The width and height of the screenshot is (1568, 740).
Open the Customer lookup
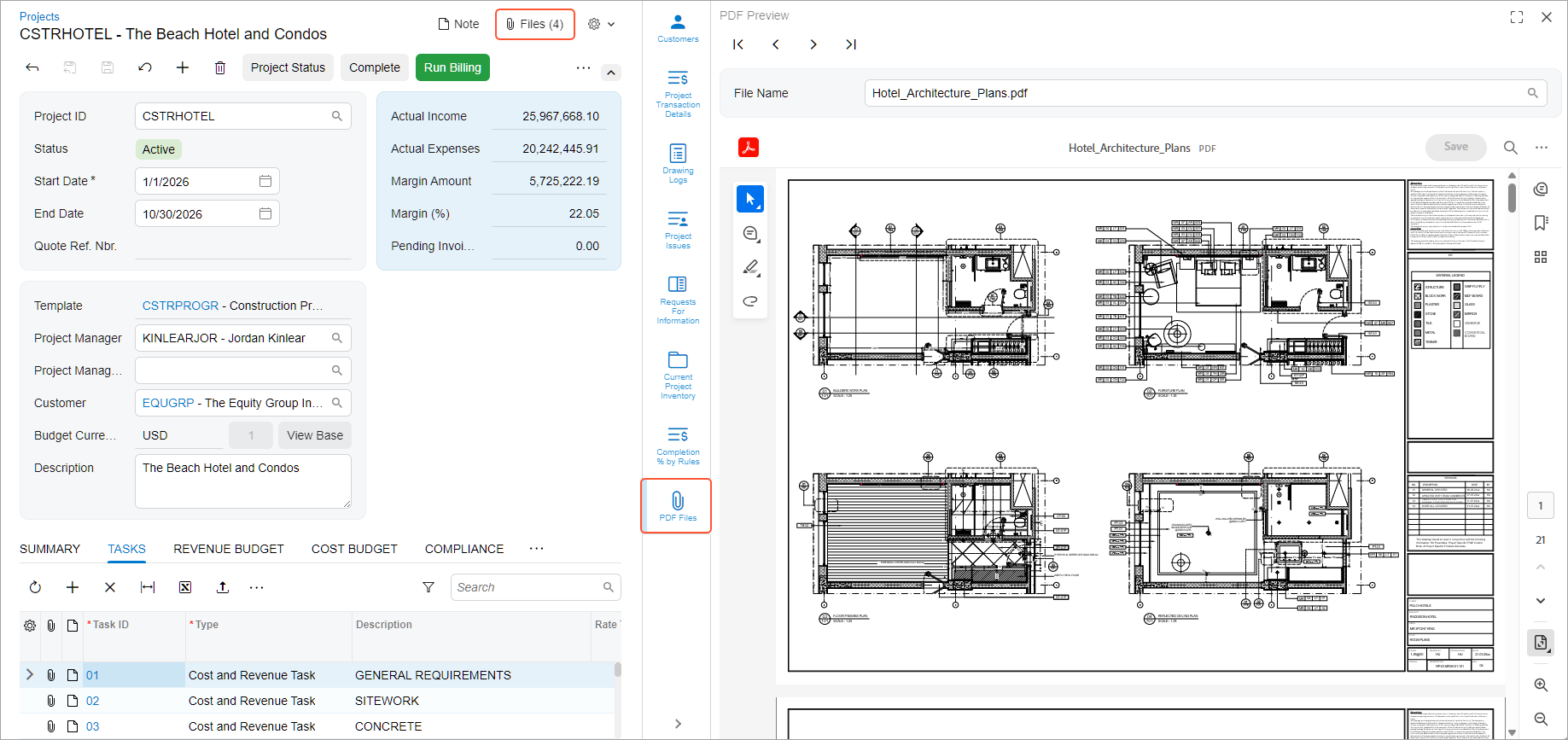[337, 403]
